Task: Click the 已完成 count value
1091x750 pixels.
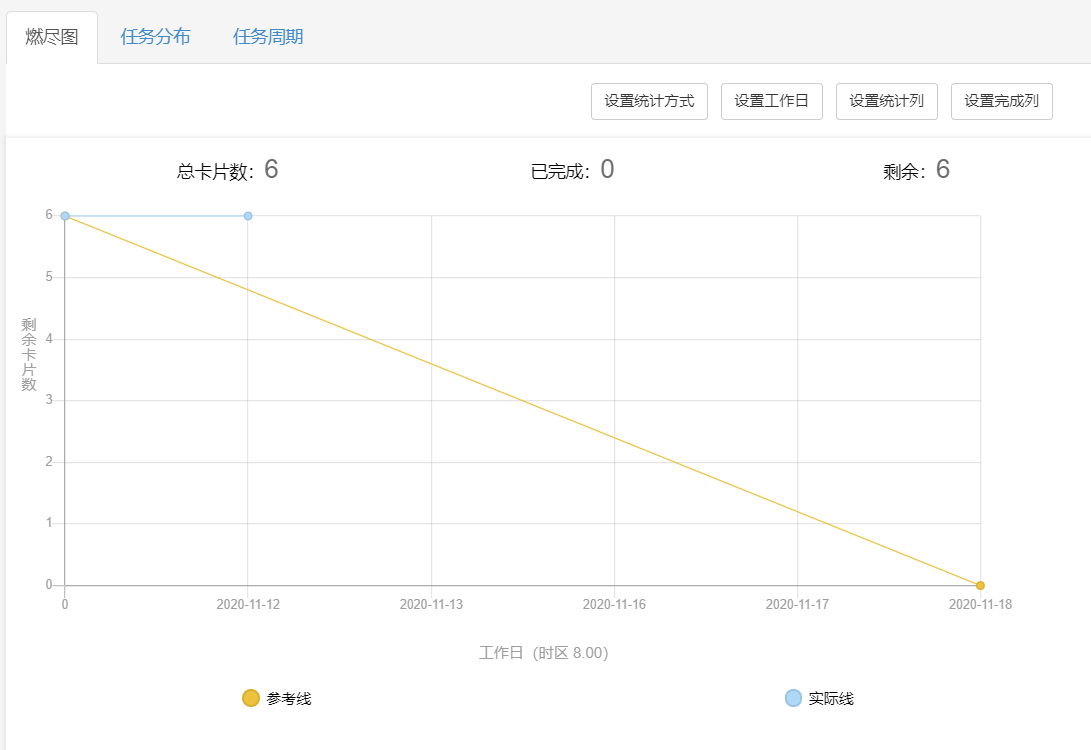Action: point(607,169)
